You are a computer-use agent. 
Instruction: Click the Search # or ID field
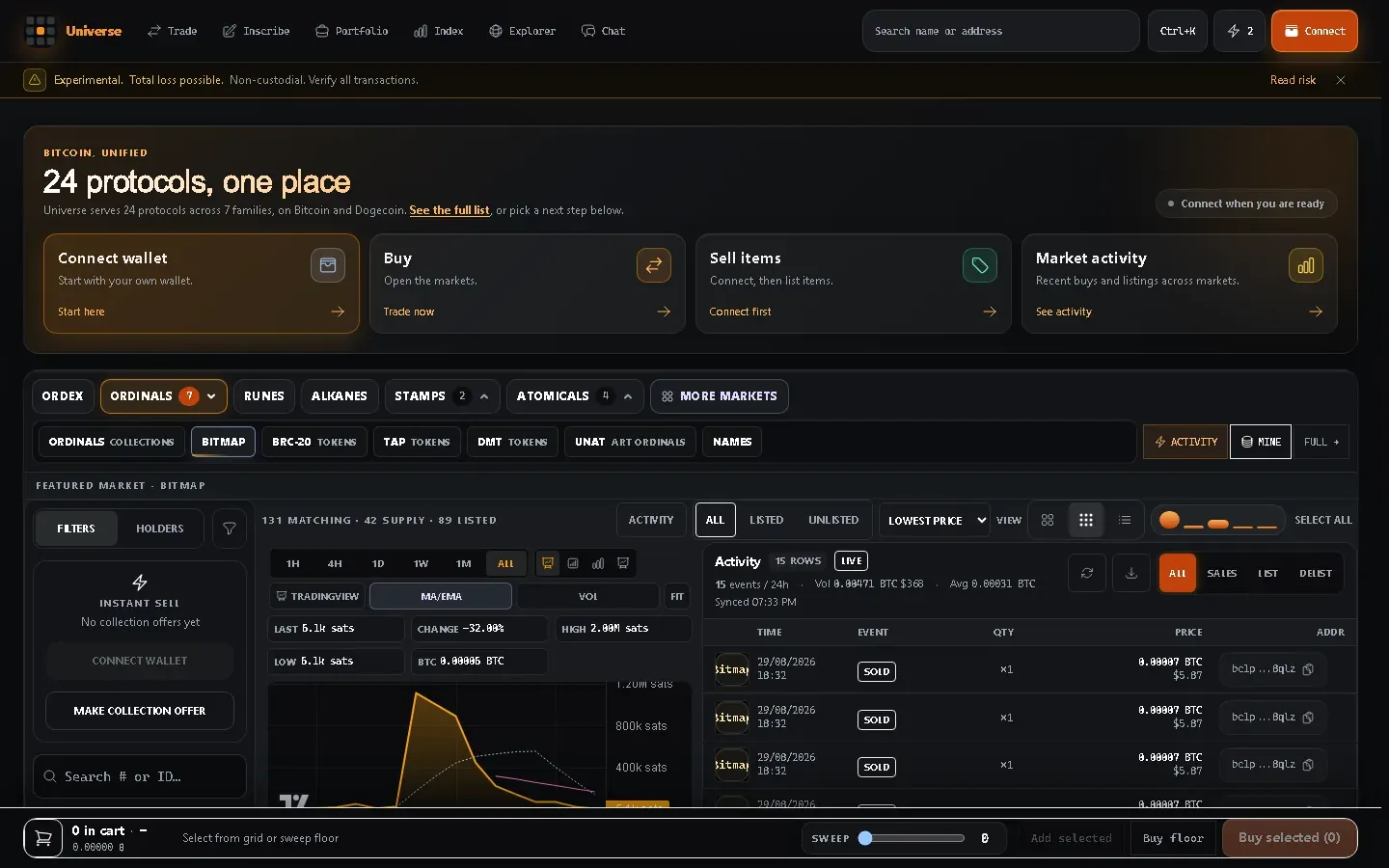tap(140, 776)
